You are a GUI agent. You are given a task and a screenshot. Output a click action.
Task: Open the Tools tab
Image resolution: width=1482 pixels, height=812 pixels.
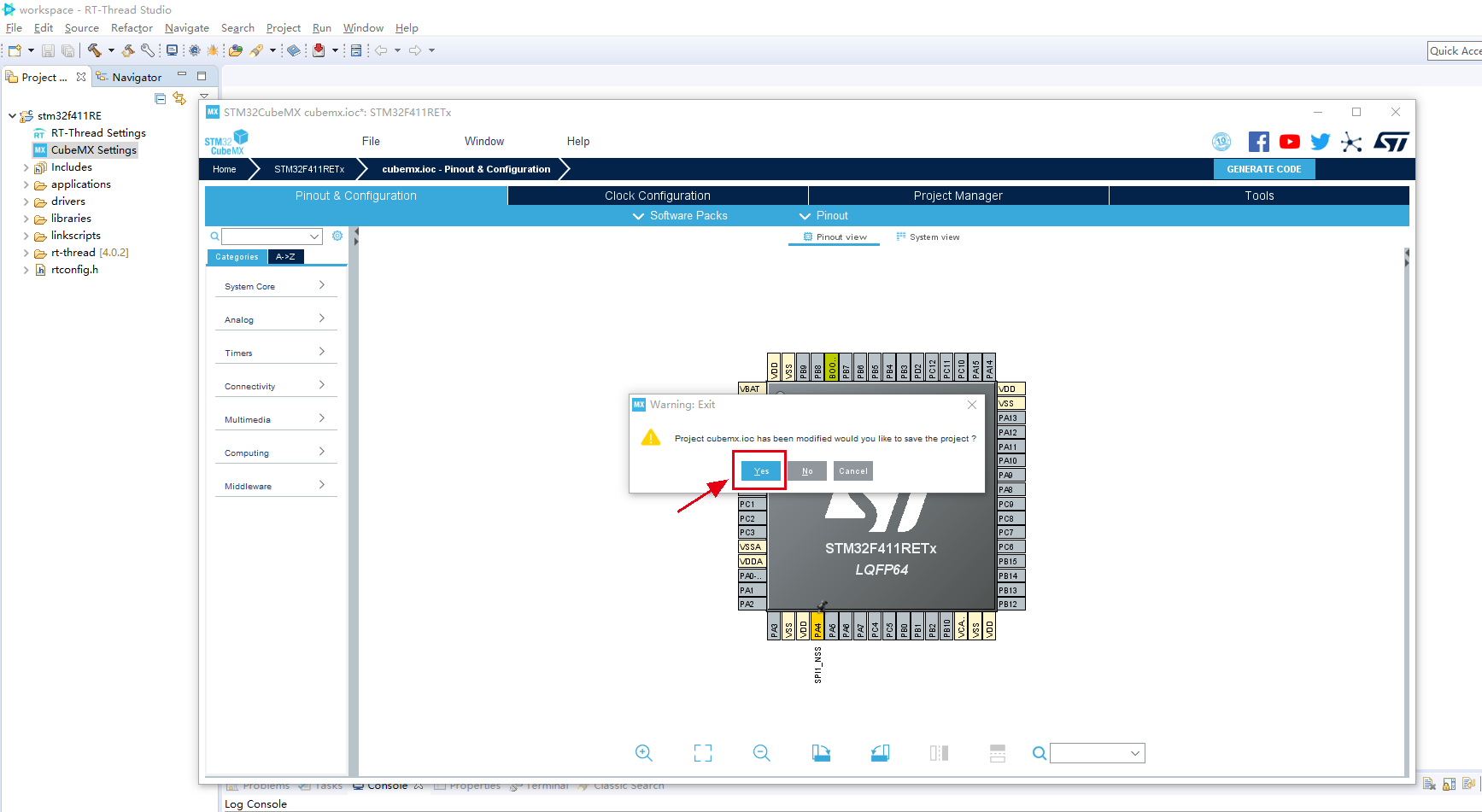point(1259,196)
